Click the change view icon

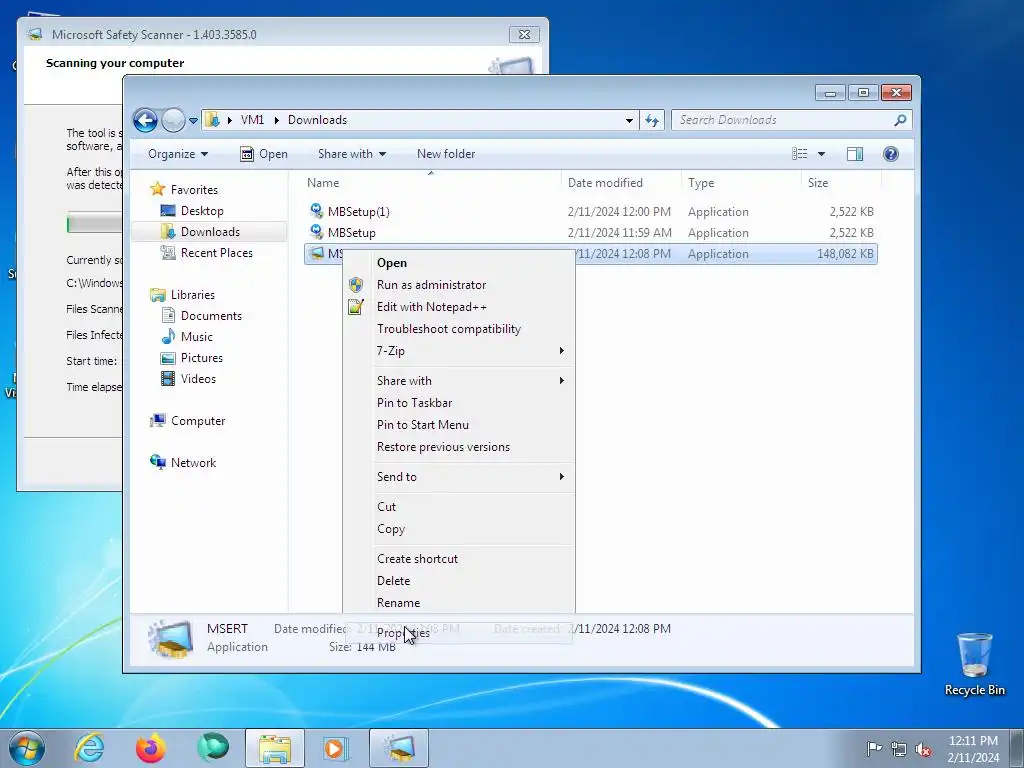pyautogui.click(x=799, y=154)
